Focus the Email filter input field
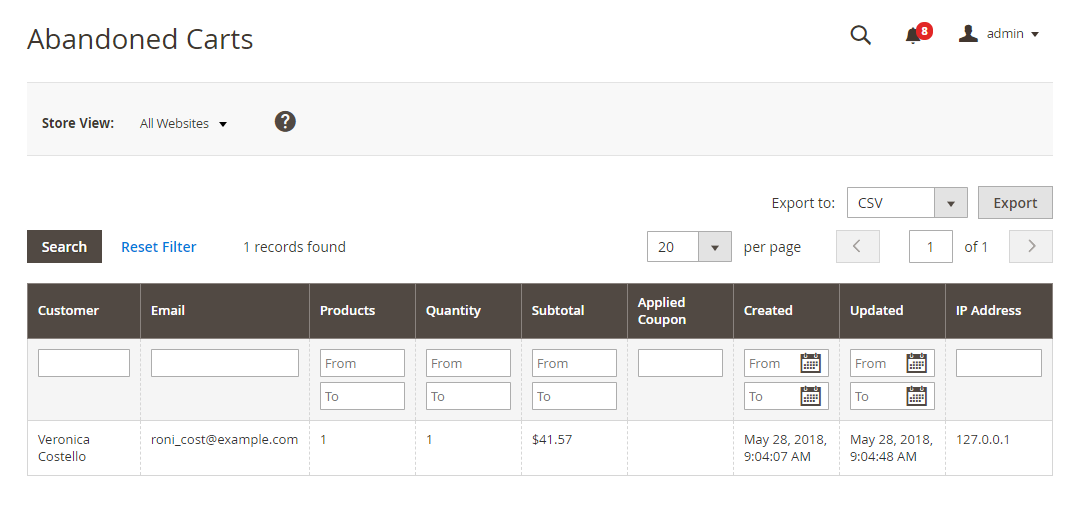 coord(224,363)
